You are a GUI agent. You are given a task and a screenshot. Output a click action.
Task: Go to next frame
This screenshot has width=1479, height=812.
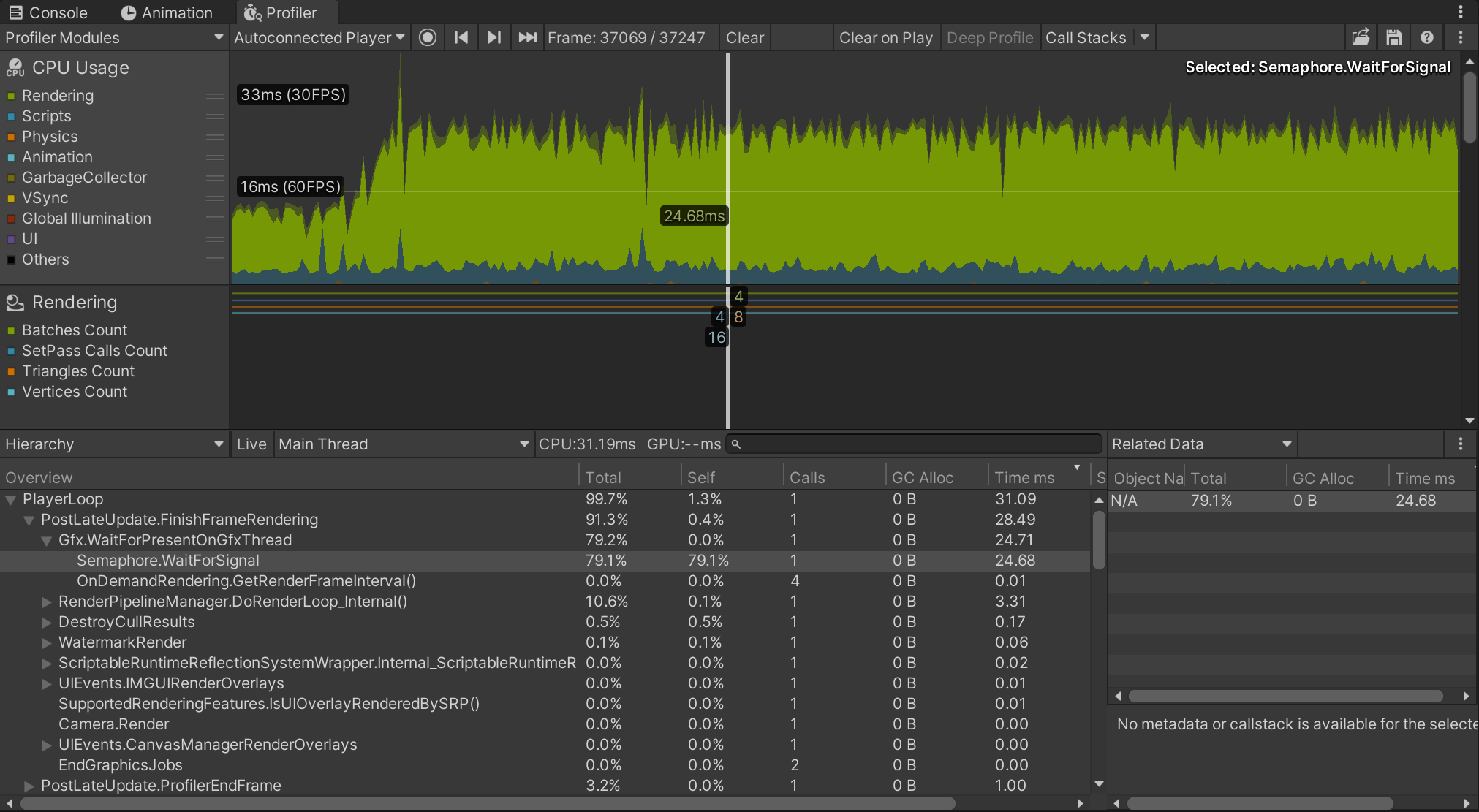493,37
